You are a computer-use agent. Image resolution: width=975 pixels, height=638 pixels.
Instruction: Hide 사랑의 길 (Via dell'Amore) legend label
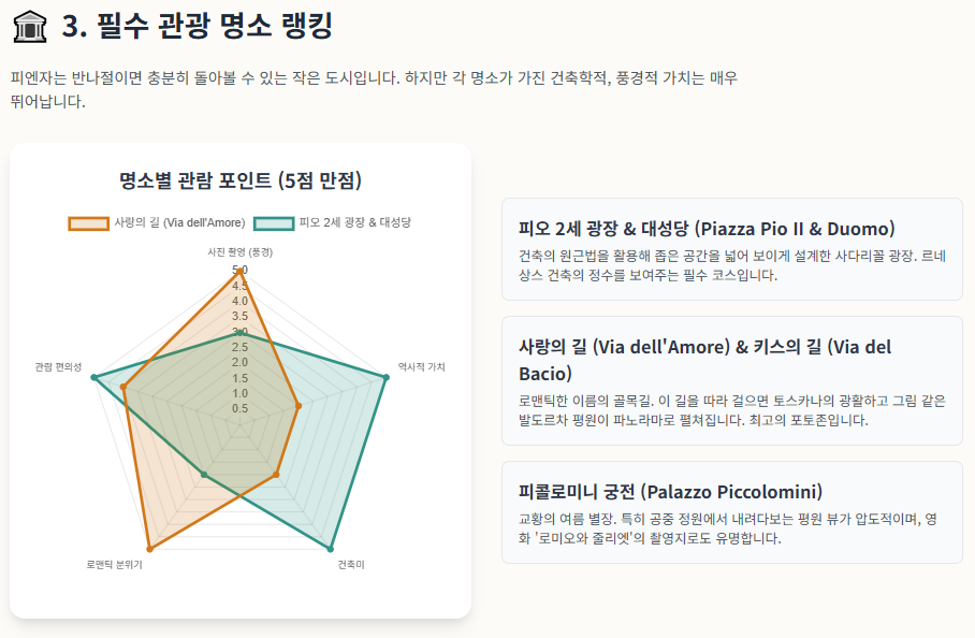[180, 223]
